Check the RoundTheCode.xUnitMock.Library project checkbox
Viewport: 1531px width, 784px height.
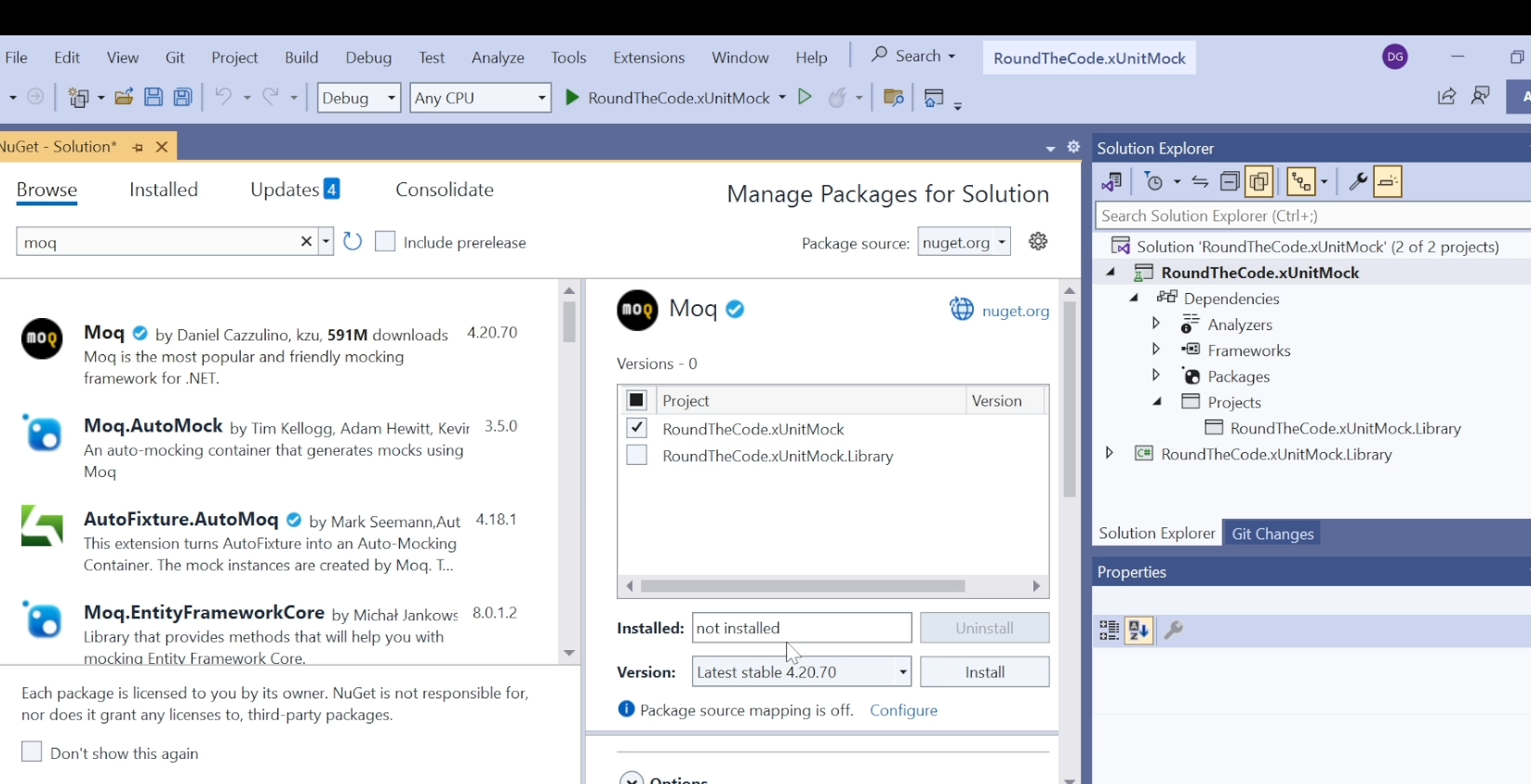pyautogui.click(x=636, y=455)
